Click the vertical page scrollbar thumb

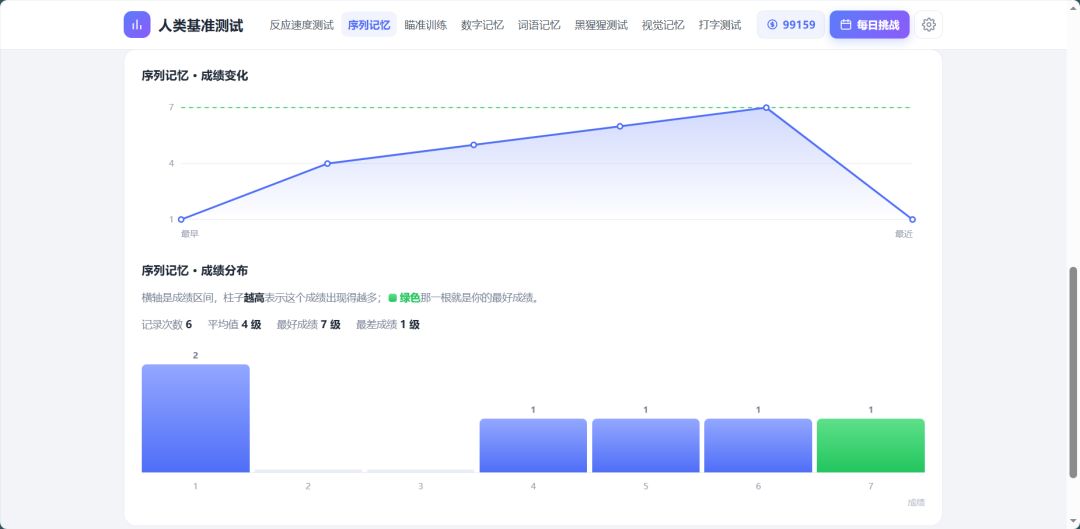pos(1072,372)
